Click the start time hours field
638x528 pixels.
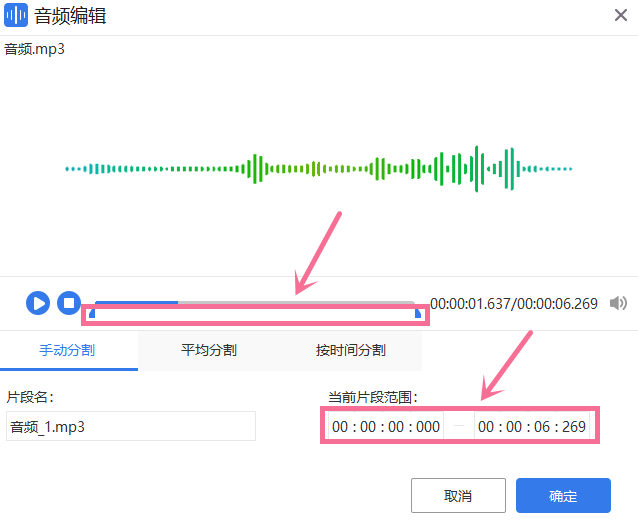340,427
